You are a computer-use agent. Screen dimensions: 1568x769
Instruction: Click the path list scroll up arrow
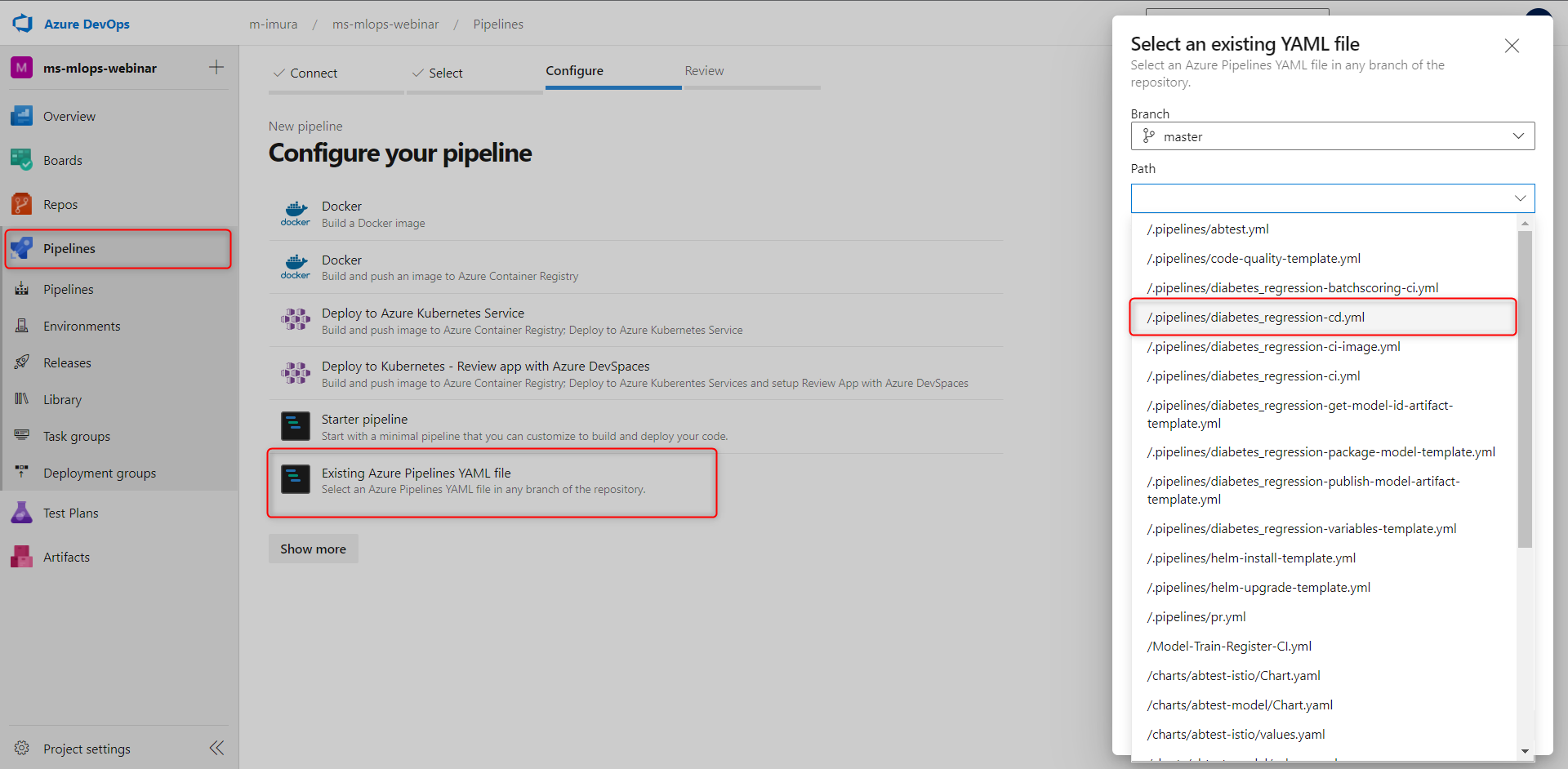pos(1525,223)
